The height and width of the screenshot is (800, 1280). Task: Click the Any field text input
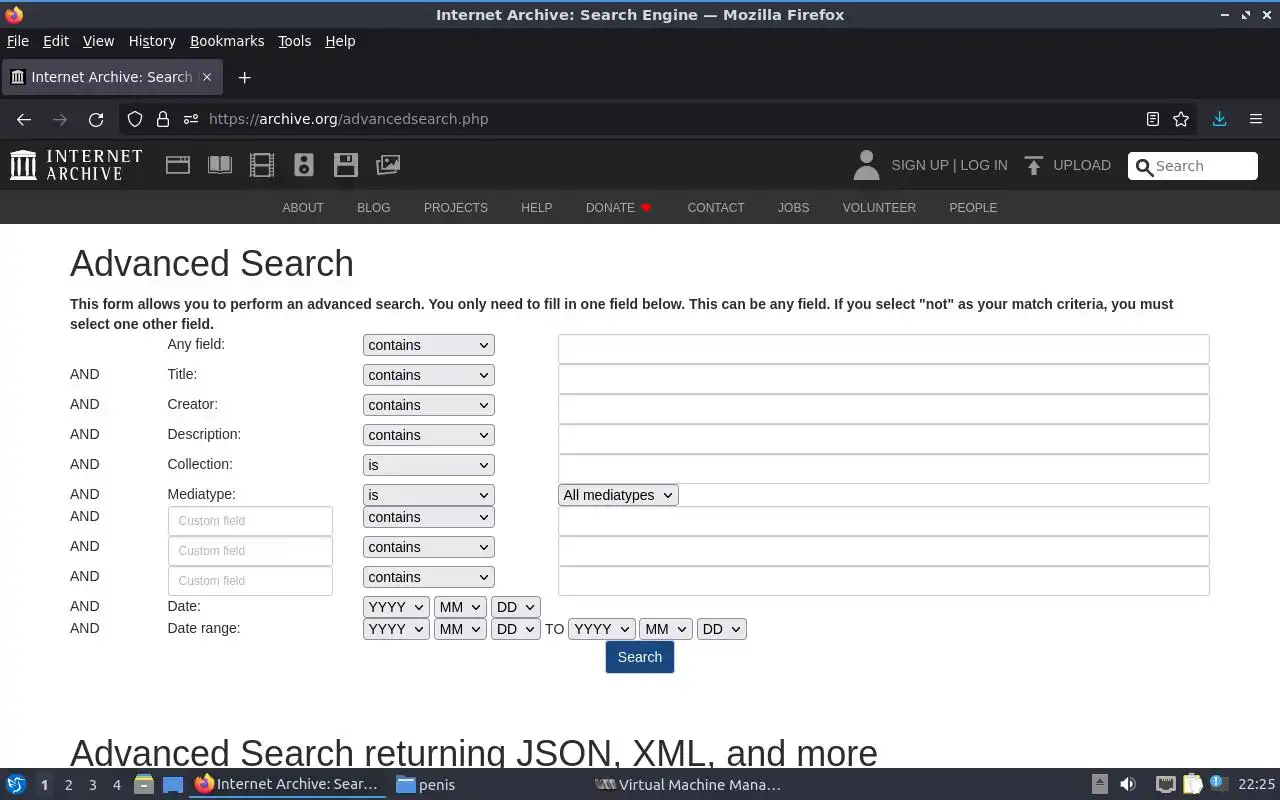click(x=883, y=349)
